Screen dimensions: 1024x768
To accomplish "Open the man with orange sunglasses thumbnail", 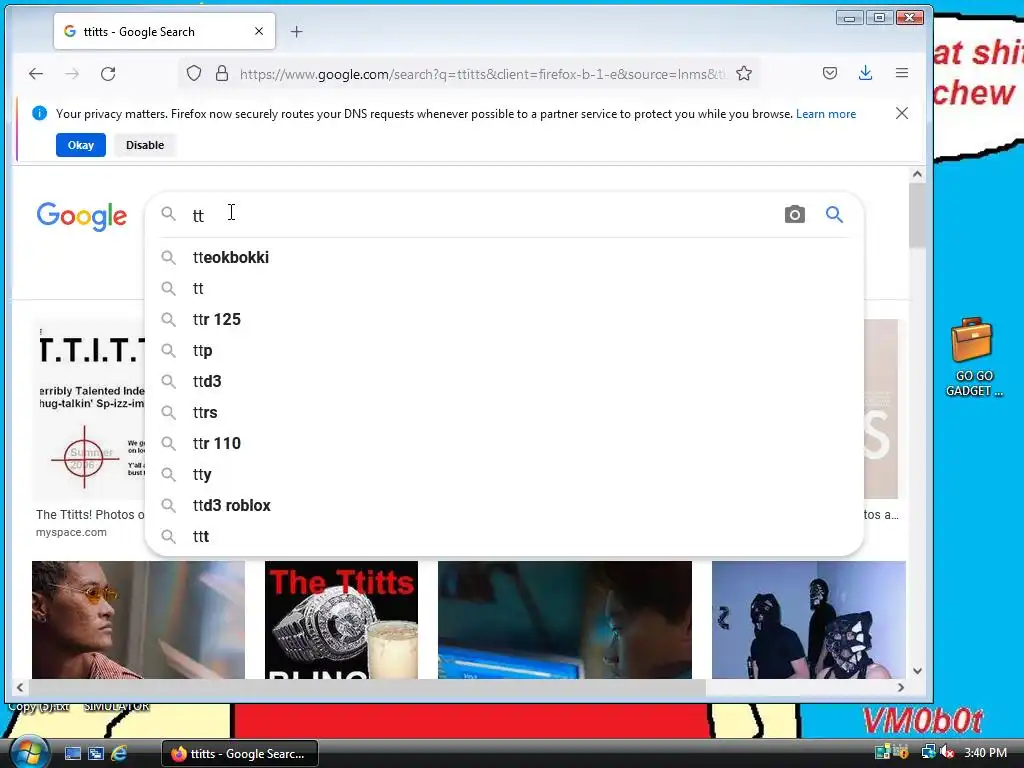I will tap(138, 620).
